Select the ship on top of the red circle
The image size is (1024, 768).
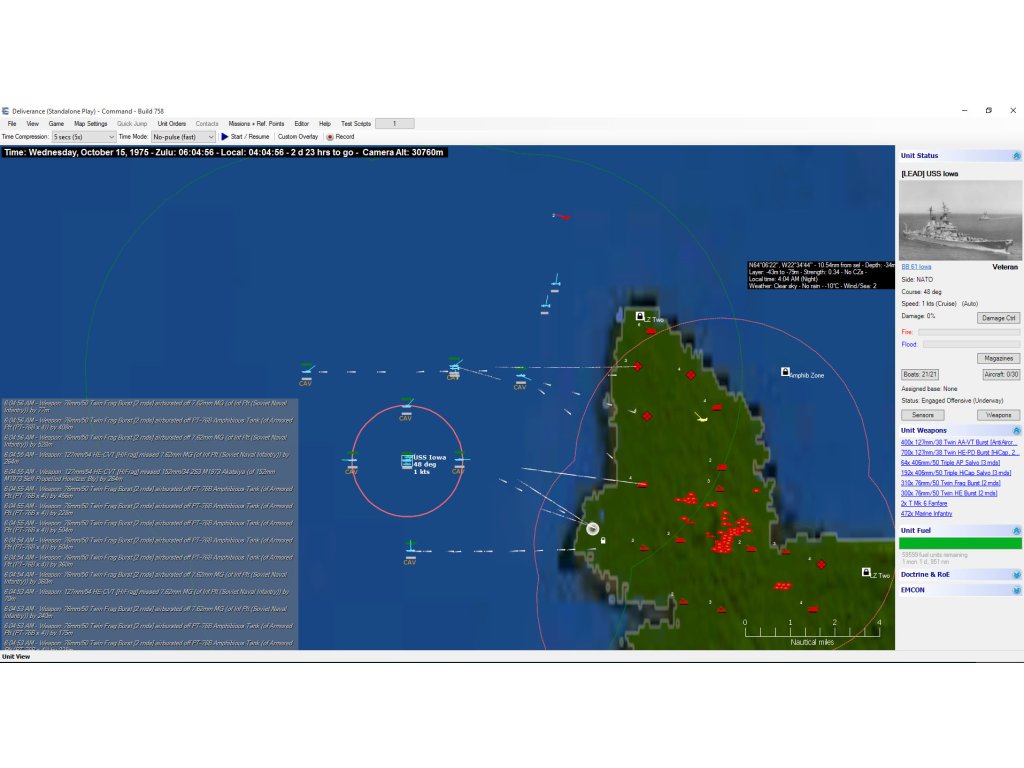[x=406, y=406]
